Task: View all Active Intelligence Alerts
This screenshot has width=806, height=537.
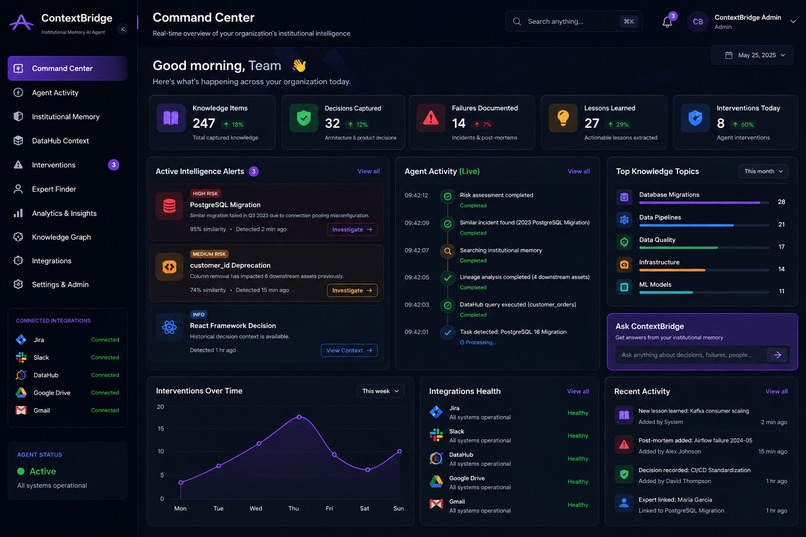Action: pos(369,171)
